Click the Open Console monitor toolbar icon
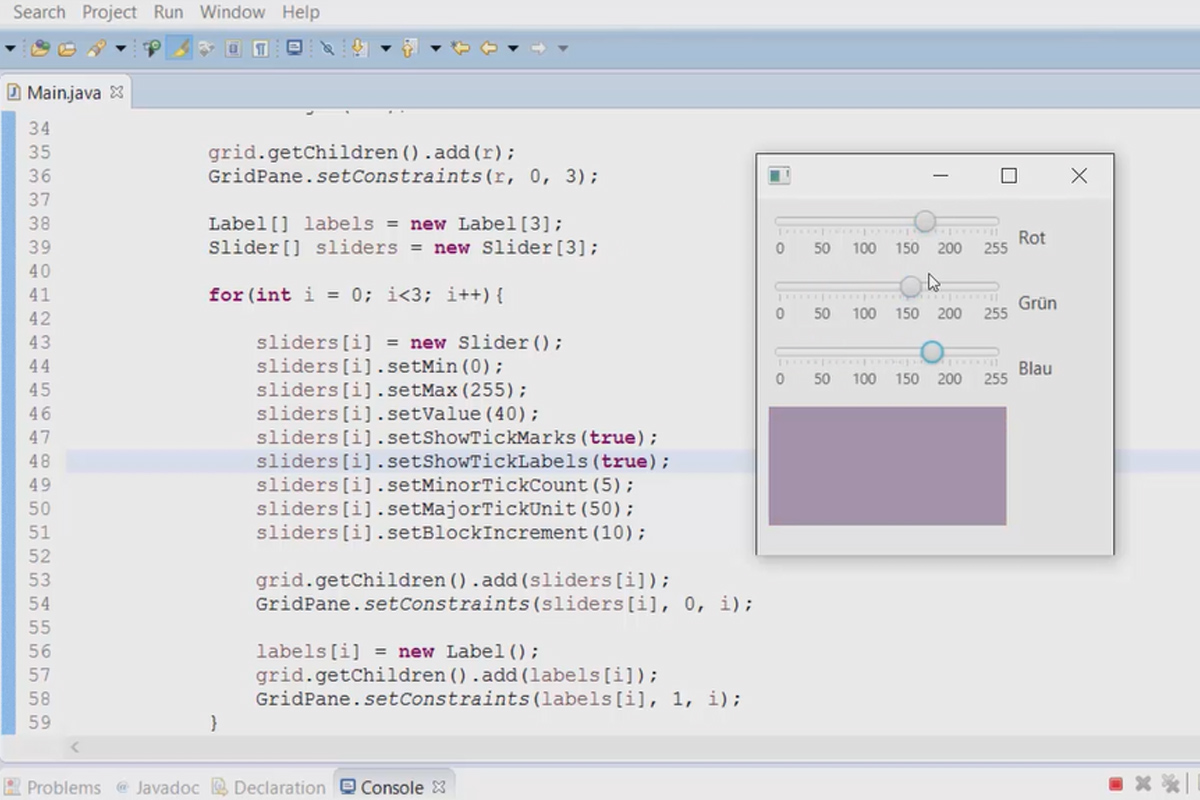Image resolution: width=1200 pixels, height=800 pixels. [294, 47]
